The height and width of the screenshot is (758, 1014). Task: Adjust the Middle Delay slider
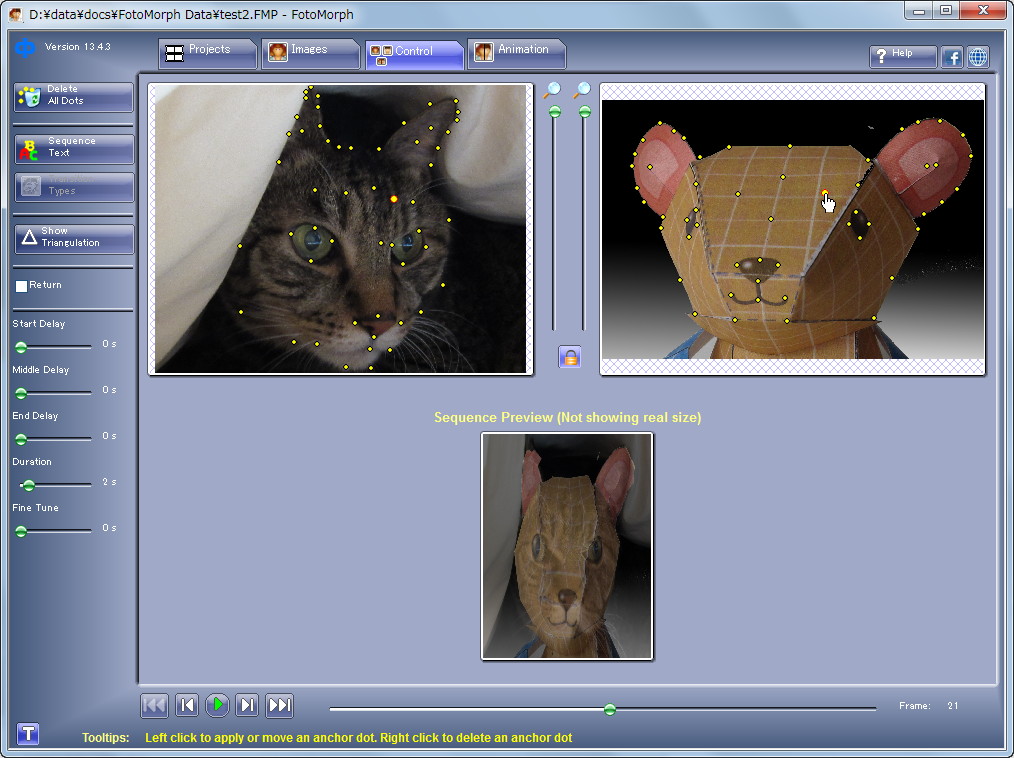click(x=21, y=393)
